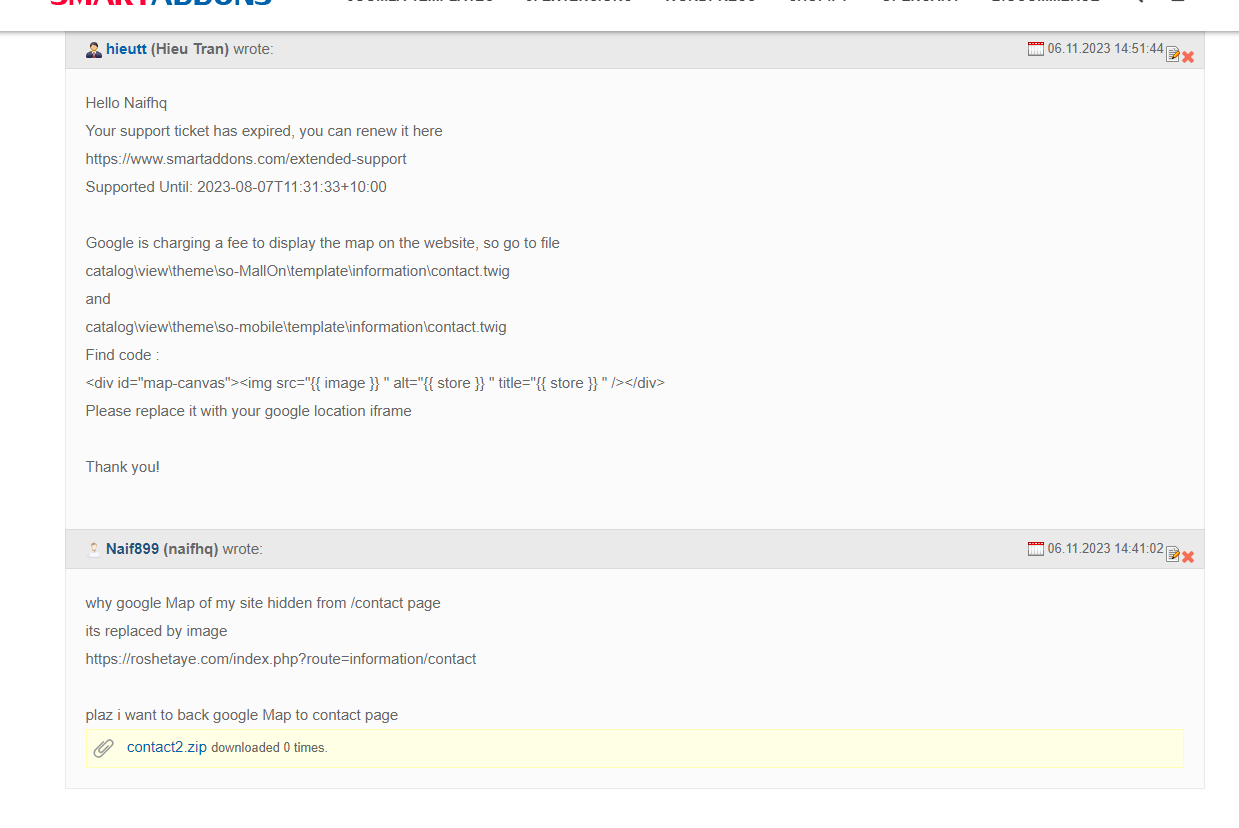This screenshot has width=1239, height=828.
Task: Click the 'Thank you!' line
Action: [123, 467]
